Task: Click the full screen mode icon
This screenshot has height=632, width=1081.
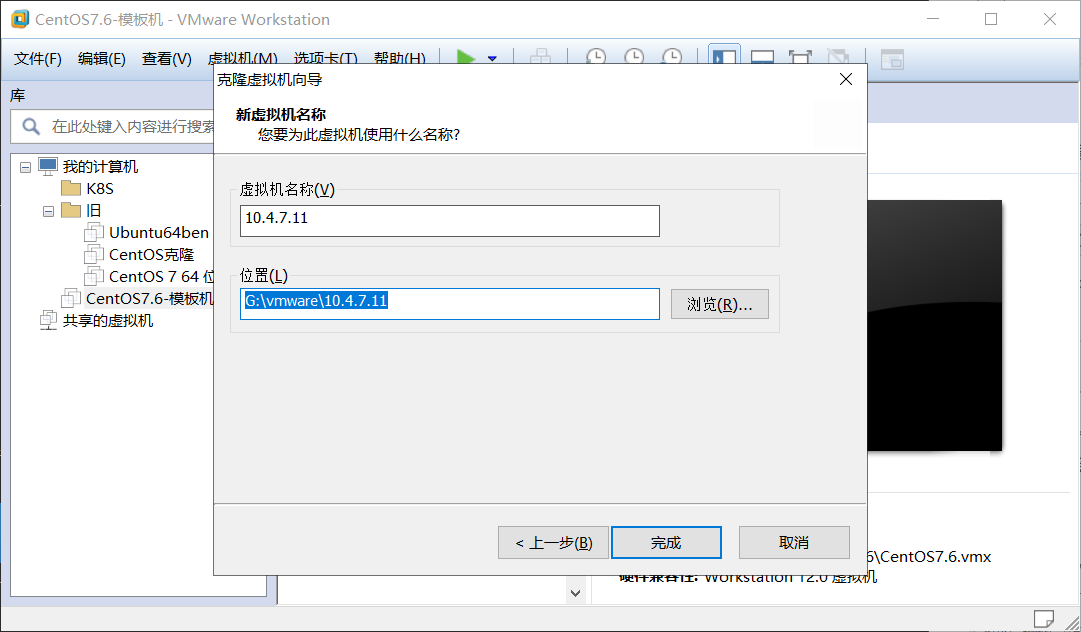Action: [x=800, y=58]
